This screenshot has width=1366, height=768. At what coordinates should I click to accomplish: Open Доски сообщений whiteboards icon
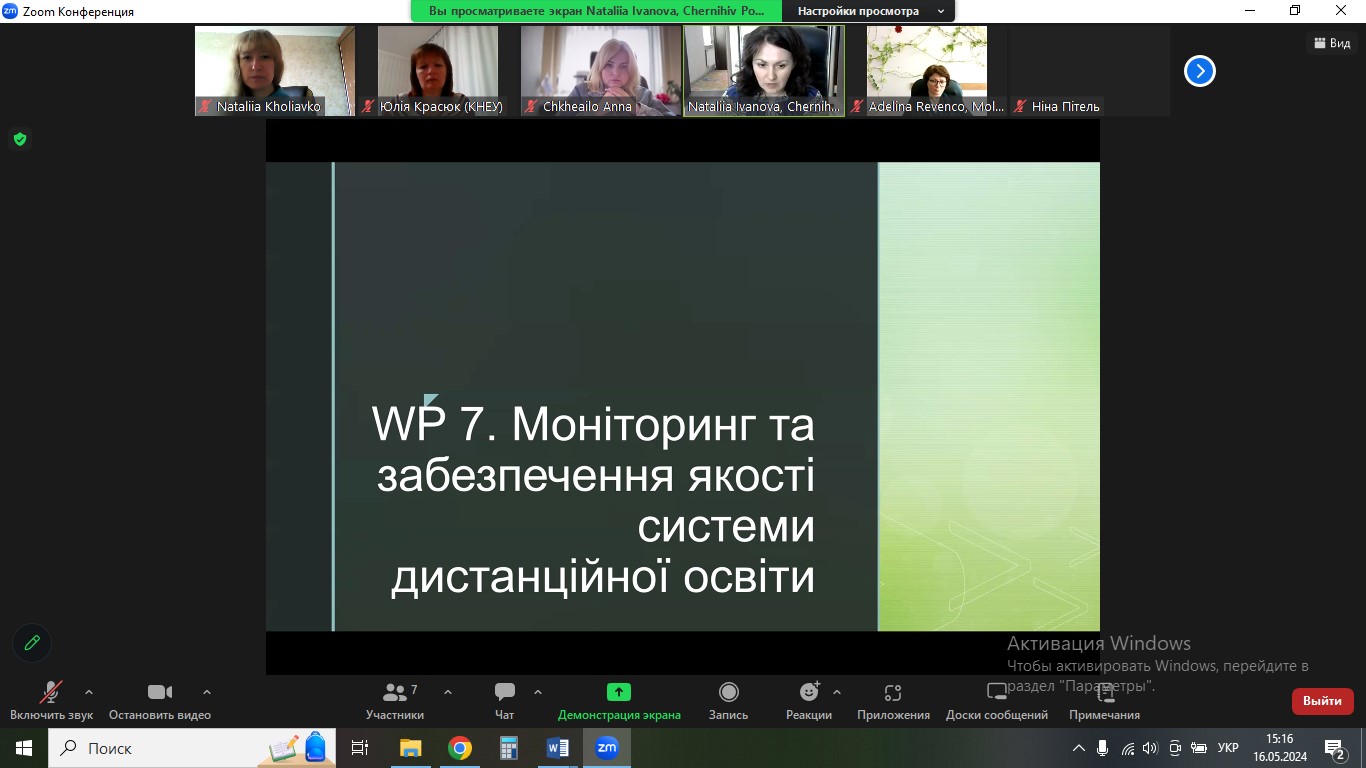point(997,692)
